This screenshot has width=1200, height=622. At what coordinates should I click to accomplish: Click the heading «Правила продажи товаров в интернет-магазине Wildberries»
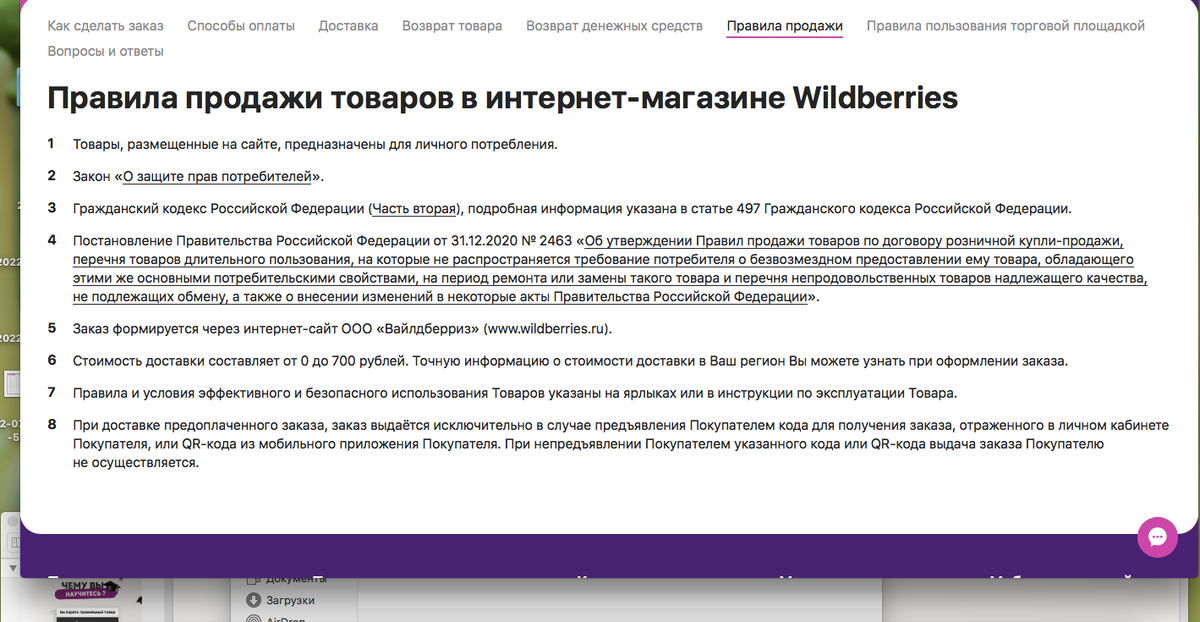503,98
